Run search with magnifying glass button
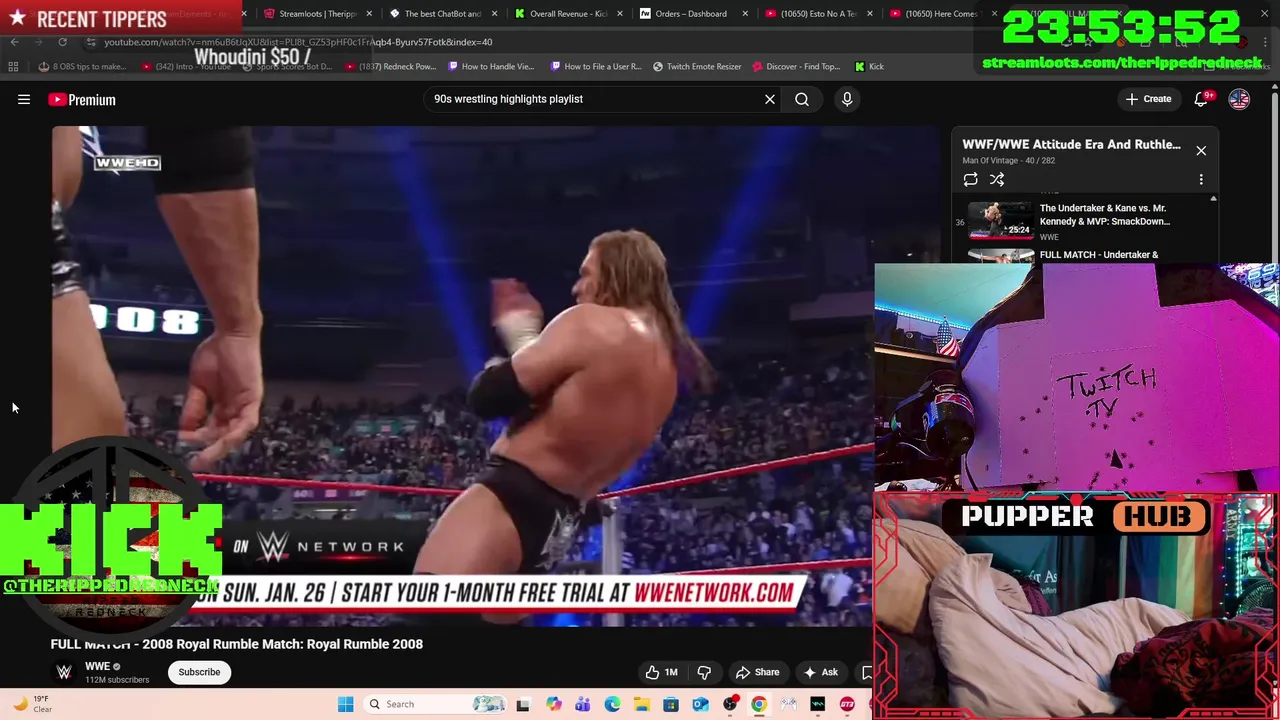 click(x=802, y=99)
